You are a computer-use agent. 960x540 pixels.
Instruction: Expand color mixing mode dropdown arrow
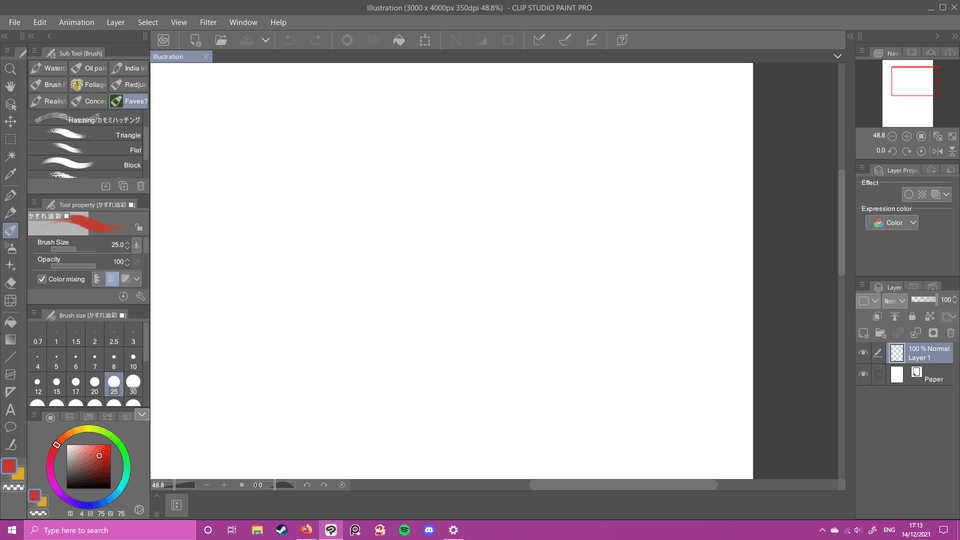point(137,279)
